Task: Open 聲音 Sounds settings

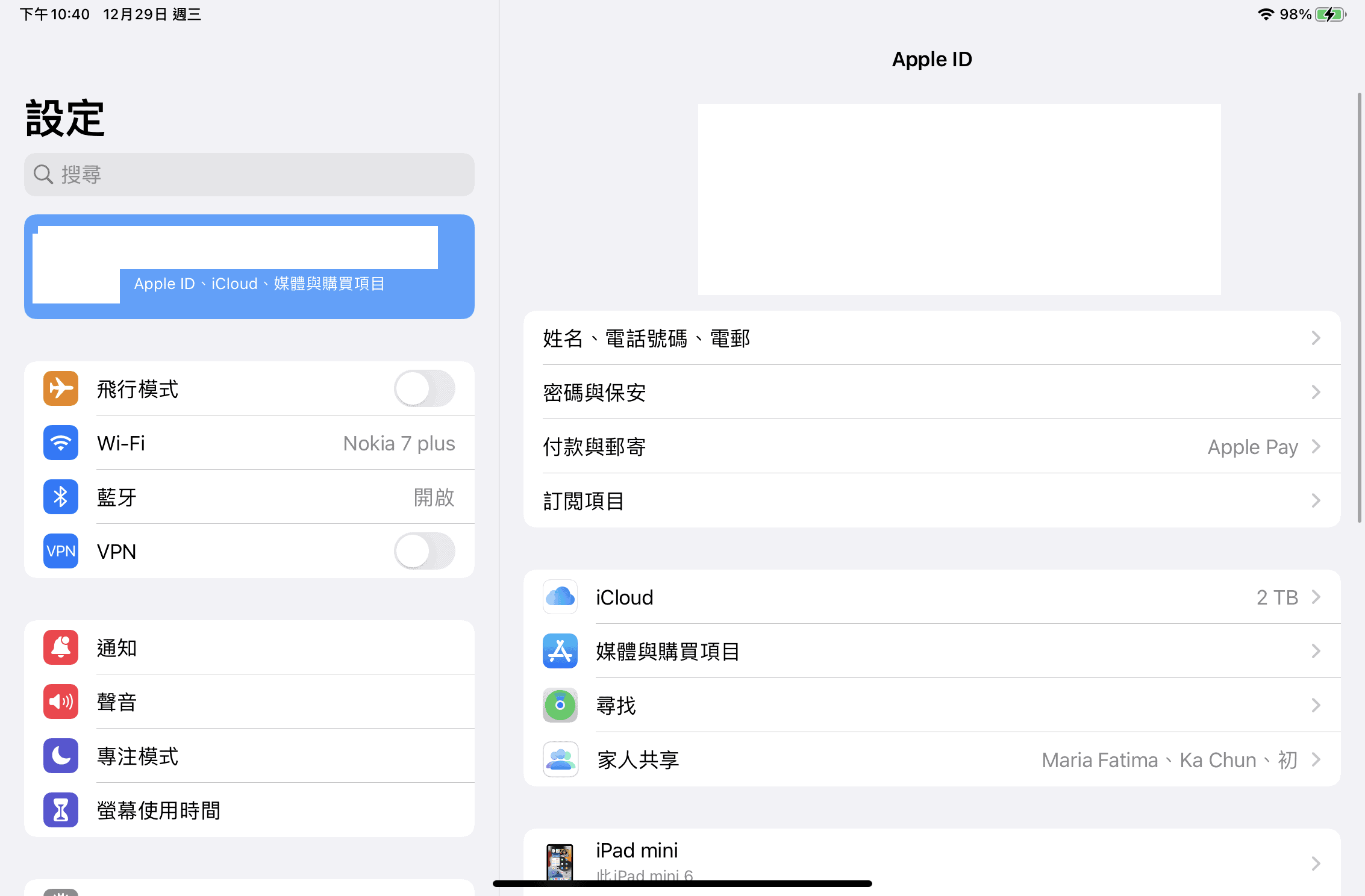Action: click(x=249, y=702)
